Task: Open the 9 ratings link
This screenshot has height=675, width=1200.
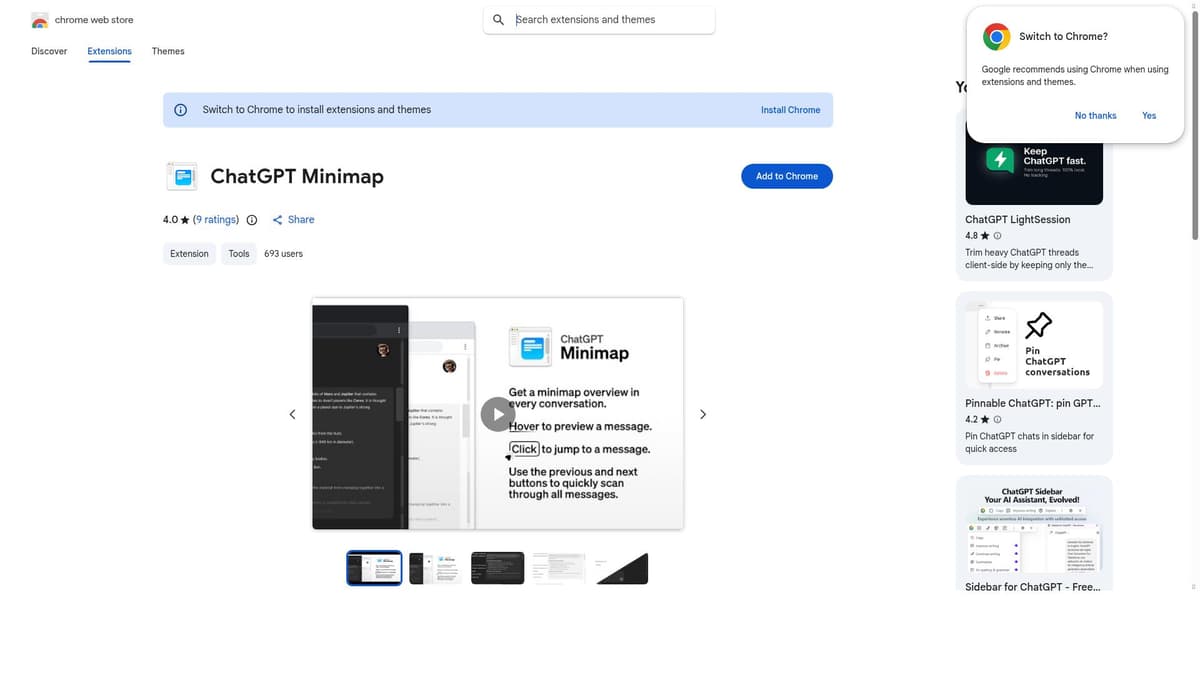Action: 216,220
